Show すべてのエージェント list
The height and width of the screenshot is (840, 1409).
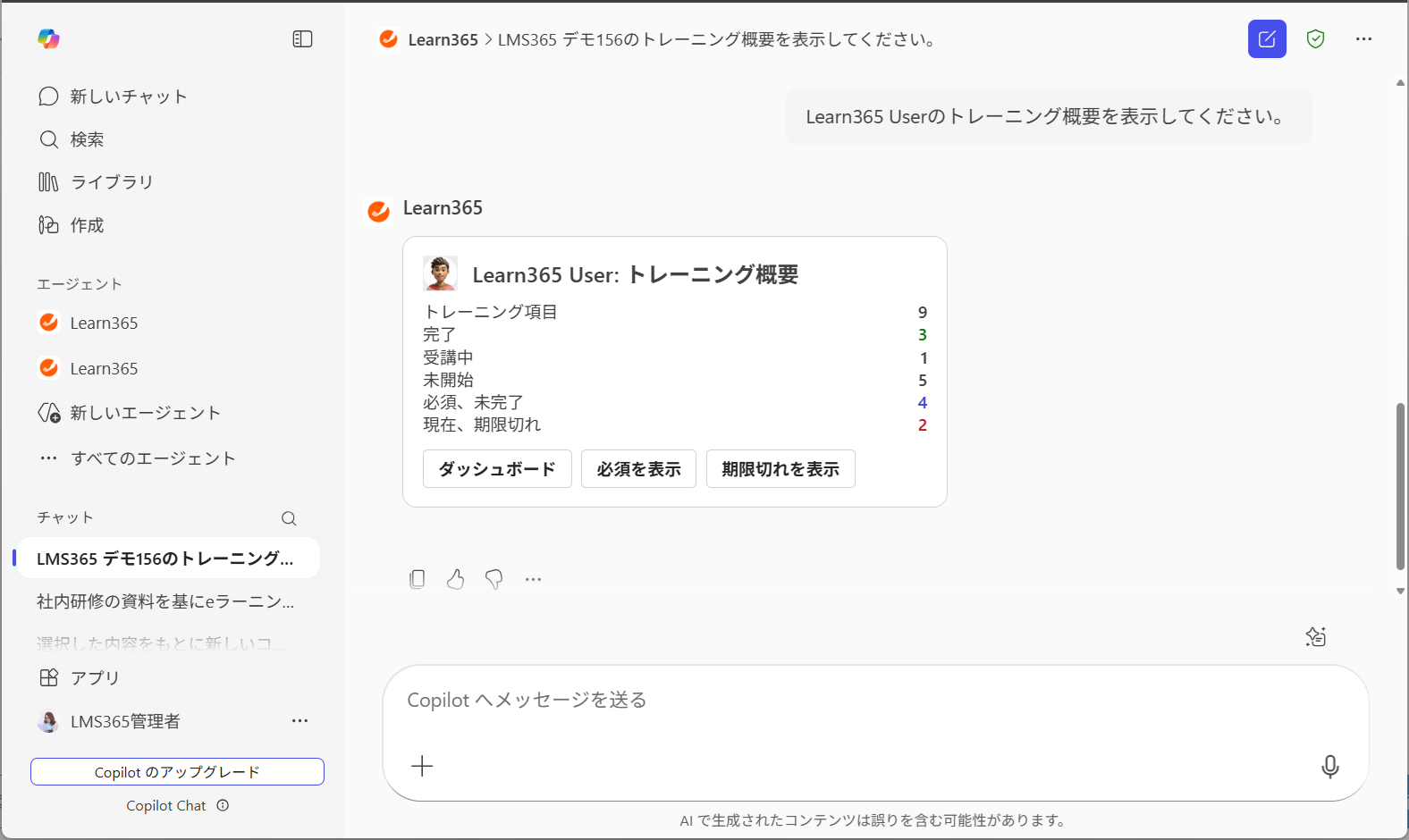point(137,458)
